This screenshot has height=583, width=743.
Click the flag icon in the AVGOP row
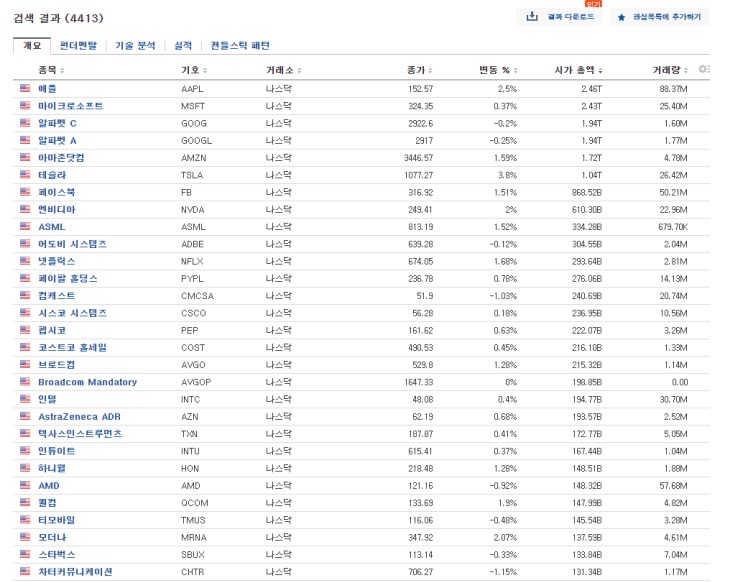pos(25,382)
